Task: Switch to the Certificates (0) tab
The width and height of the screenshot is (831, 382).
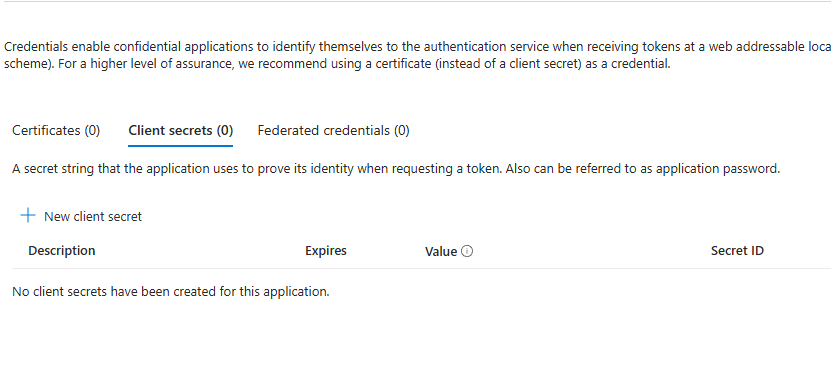Action: point(56,130)
